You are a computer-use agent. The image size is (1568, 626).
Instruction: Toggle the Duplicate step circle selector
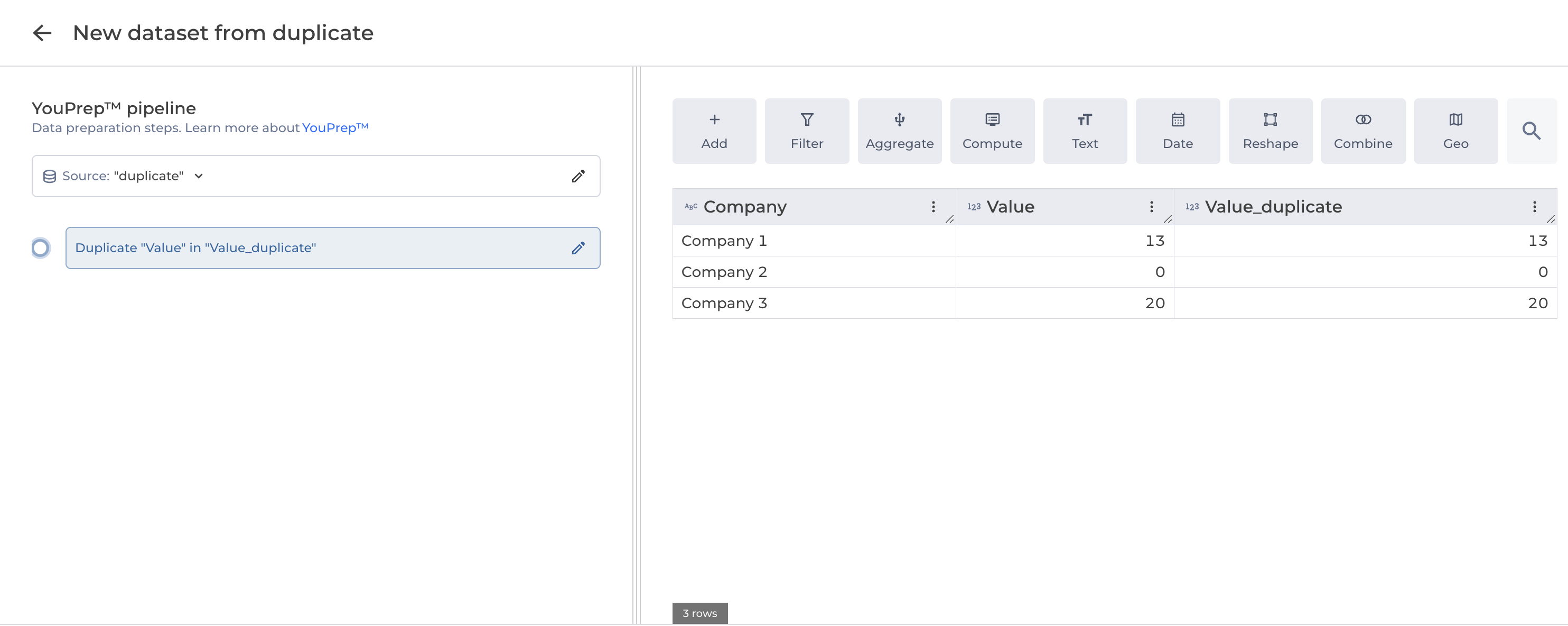tap(41, 248)
